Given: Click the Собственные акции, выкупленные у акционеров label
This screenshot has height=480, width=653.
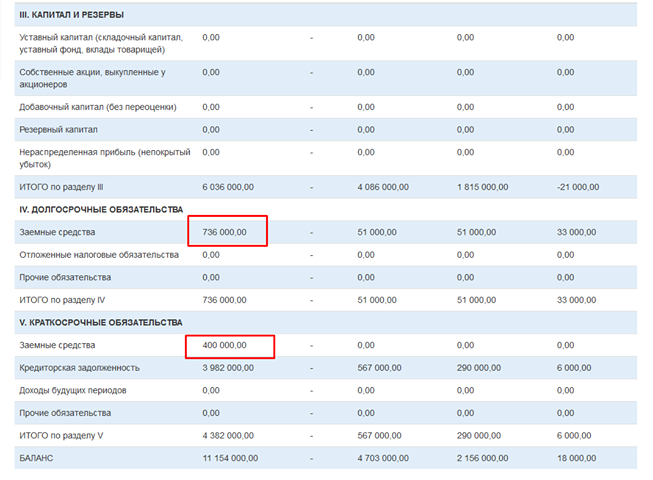Looking at the screenshot, I should point(92,78).
